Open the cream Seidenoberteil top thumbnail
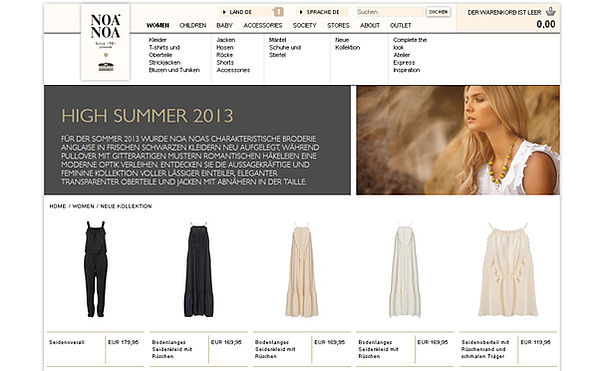Viewport: 613px width, 371px height. [508, 270]
